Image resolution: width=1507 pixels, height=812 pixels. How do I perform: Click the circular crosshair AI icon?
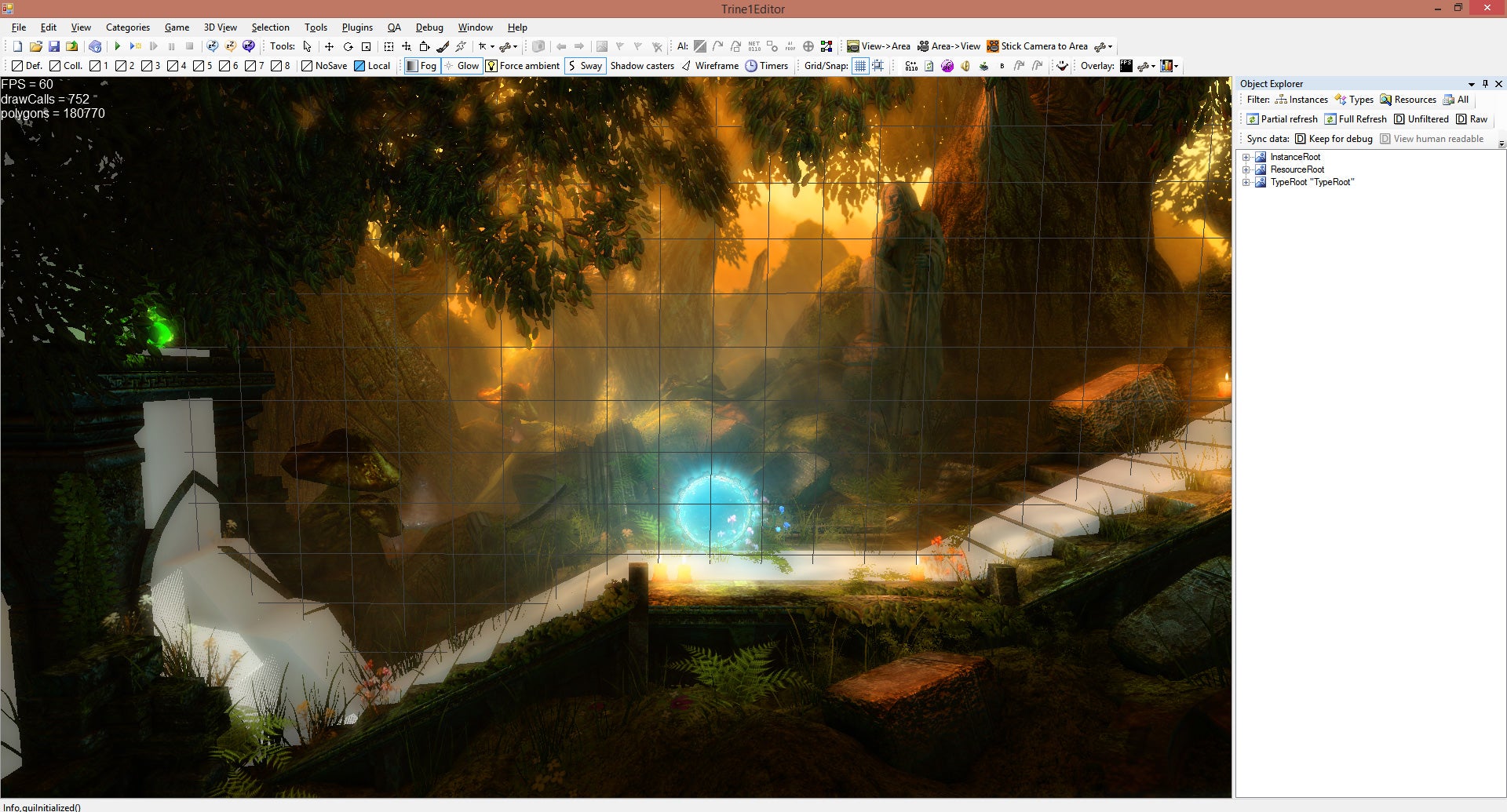pyautogui.click(x=808, y=46)
